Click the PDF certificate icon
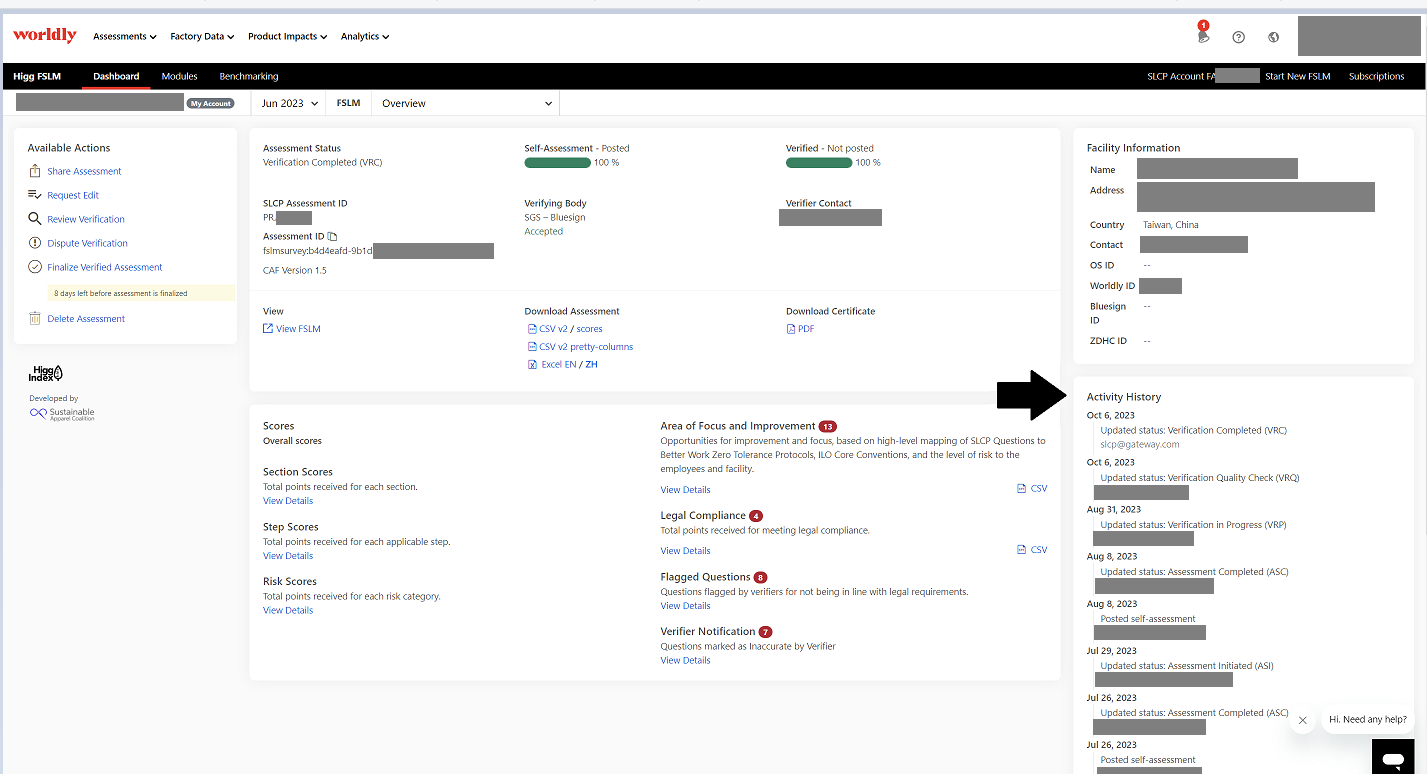1427x774 pixels. click(x=791, y=329)
